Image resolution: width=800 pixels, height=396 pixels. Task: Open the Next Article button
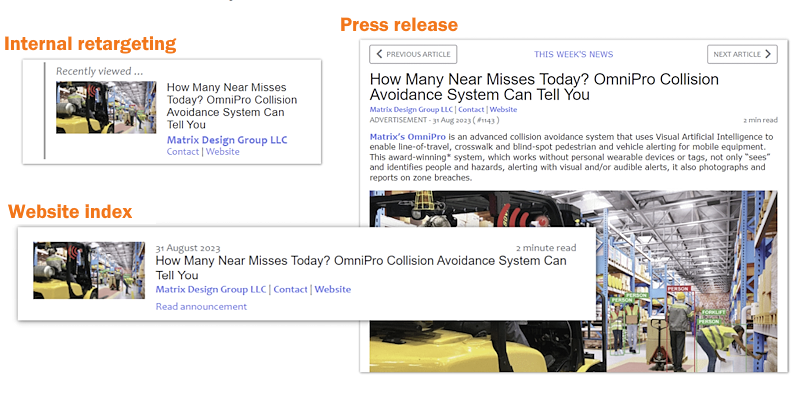[742, 54]
